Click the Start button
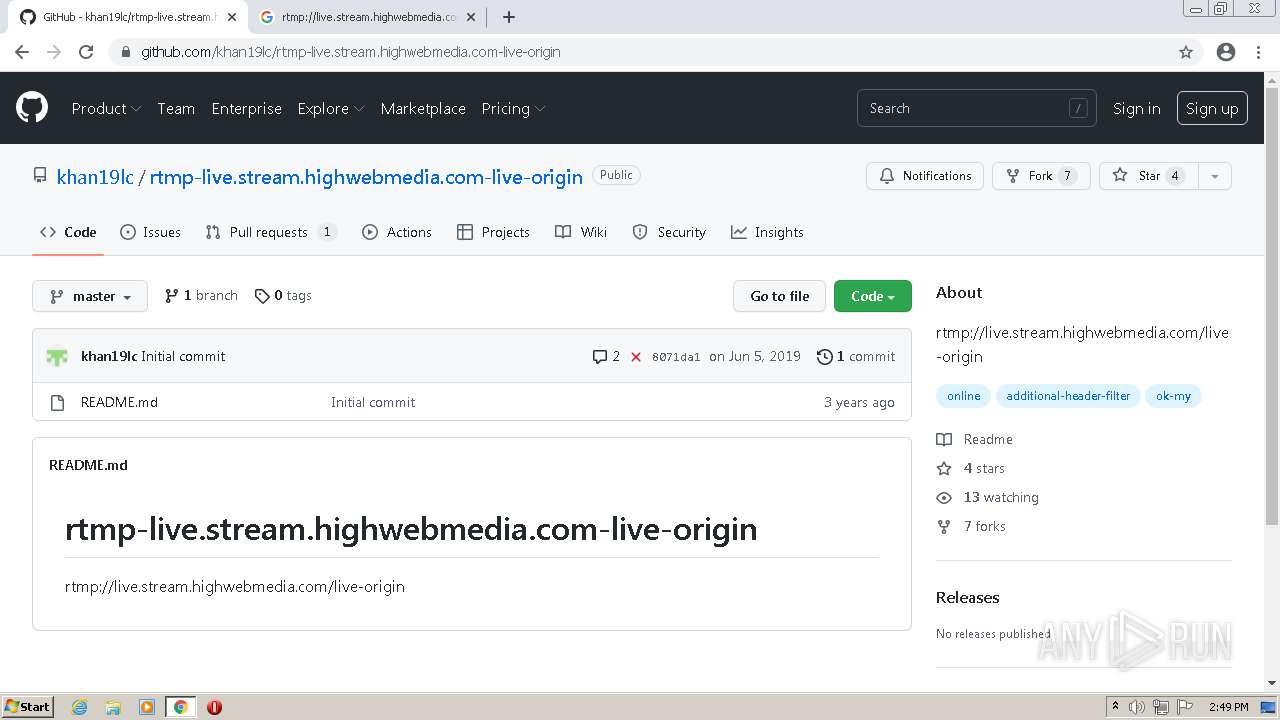 (x=28, y=707)
